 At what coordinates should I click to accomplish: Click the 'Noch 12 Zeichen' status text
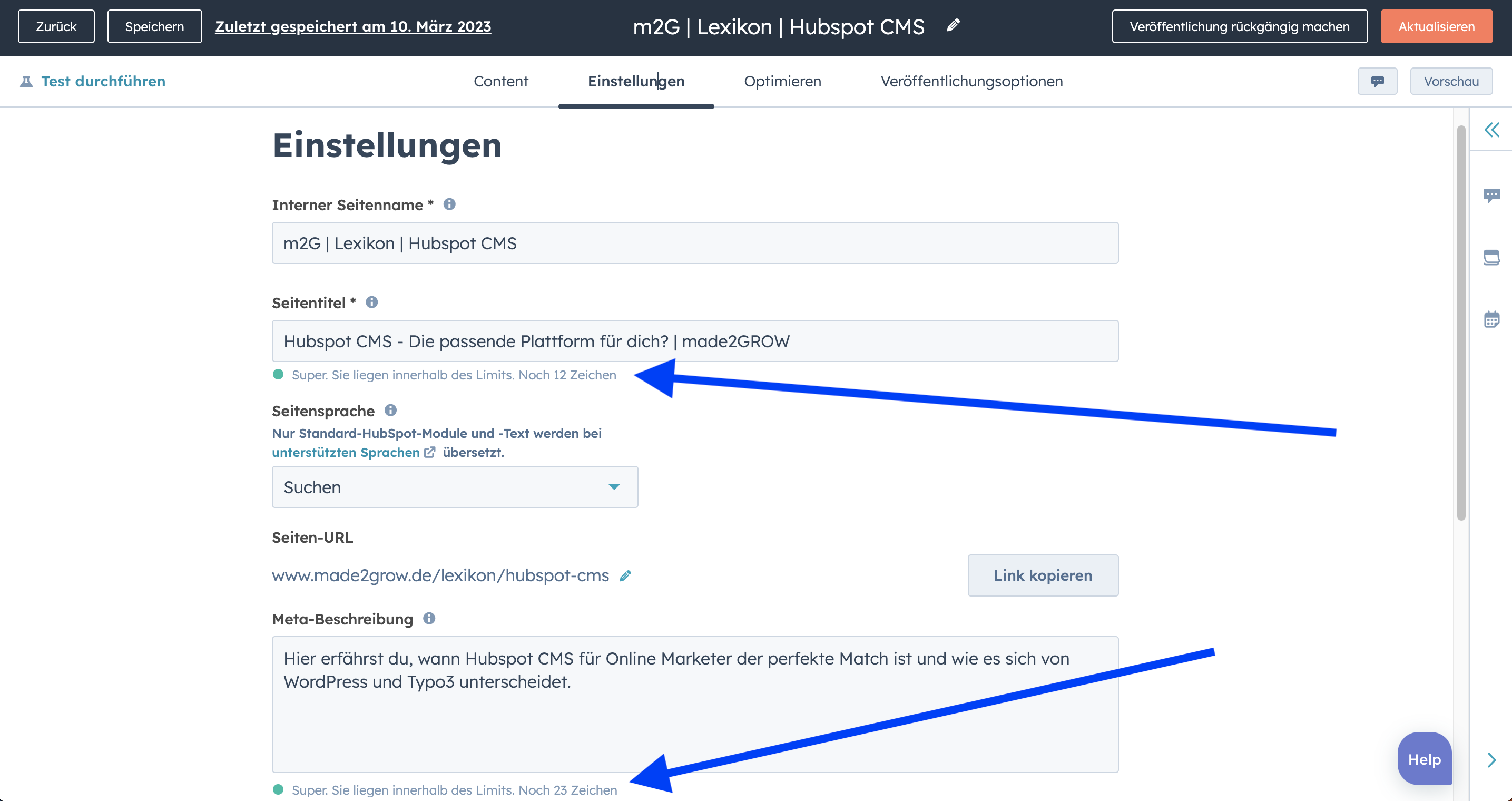567,375
